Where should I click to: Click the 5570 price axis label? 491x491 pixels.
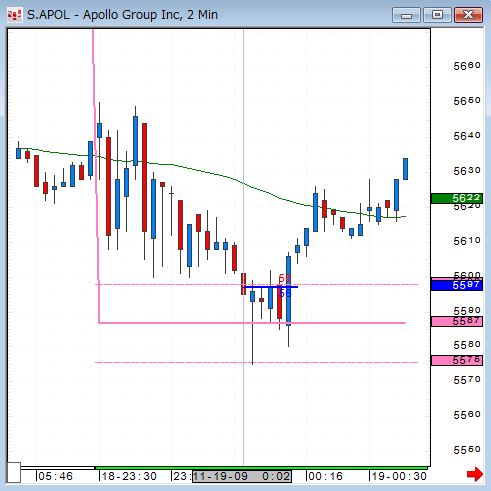(467, 380)
